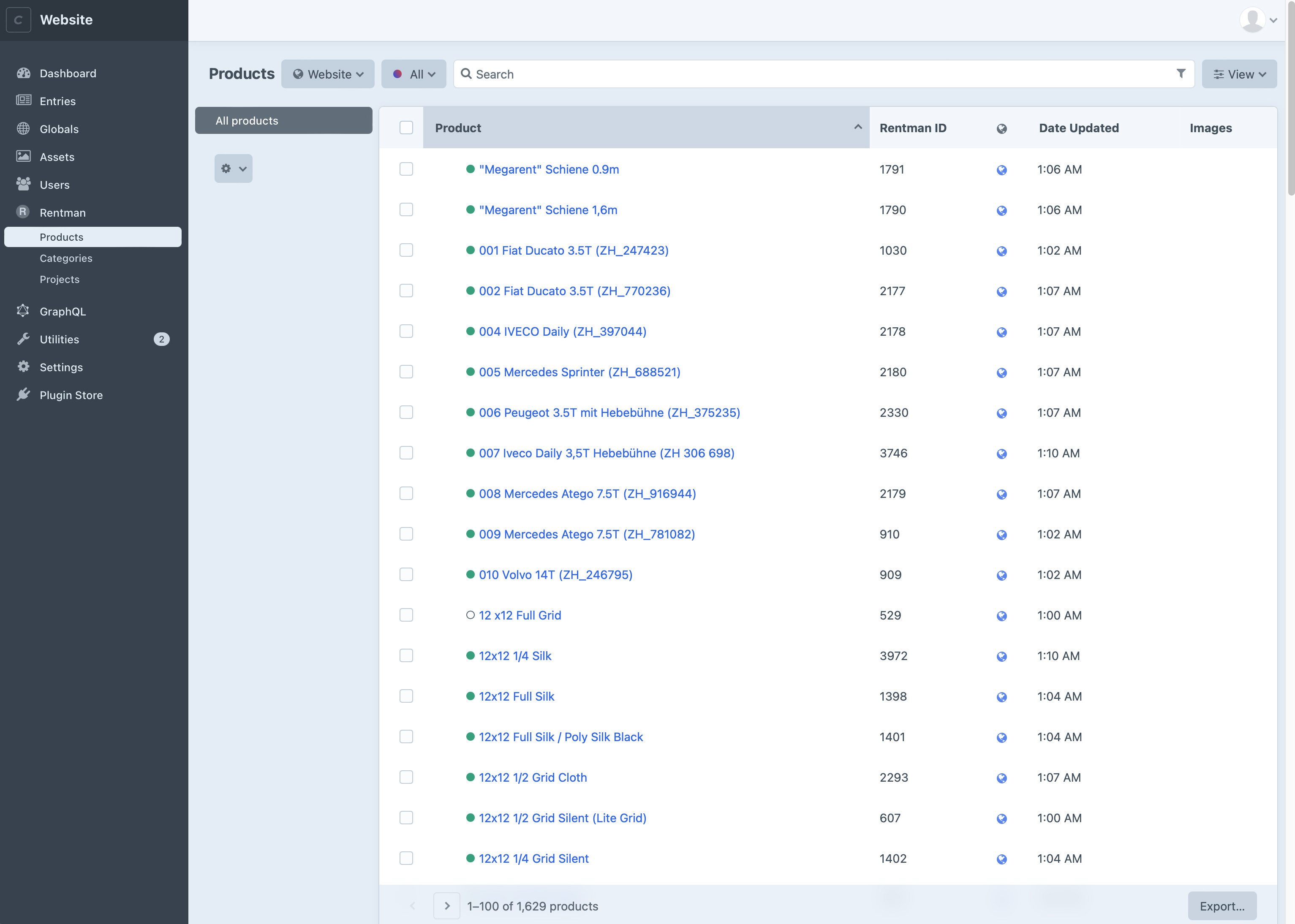This screenshot has height=924, width=1295.
Task: Open 12x12 Full Silk / Poly Silk Black
Action: [x=561, y=737]
